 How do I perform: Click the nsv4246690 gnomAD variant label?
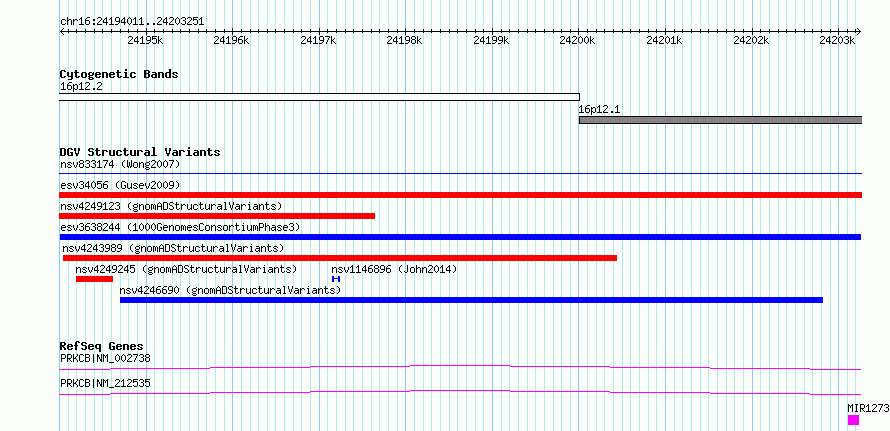(x=230, y=290)
